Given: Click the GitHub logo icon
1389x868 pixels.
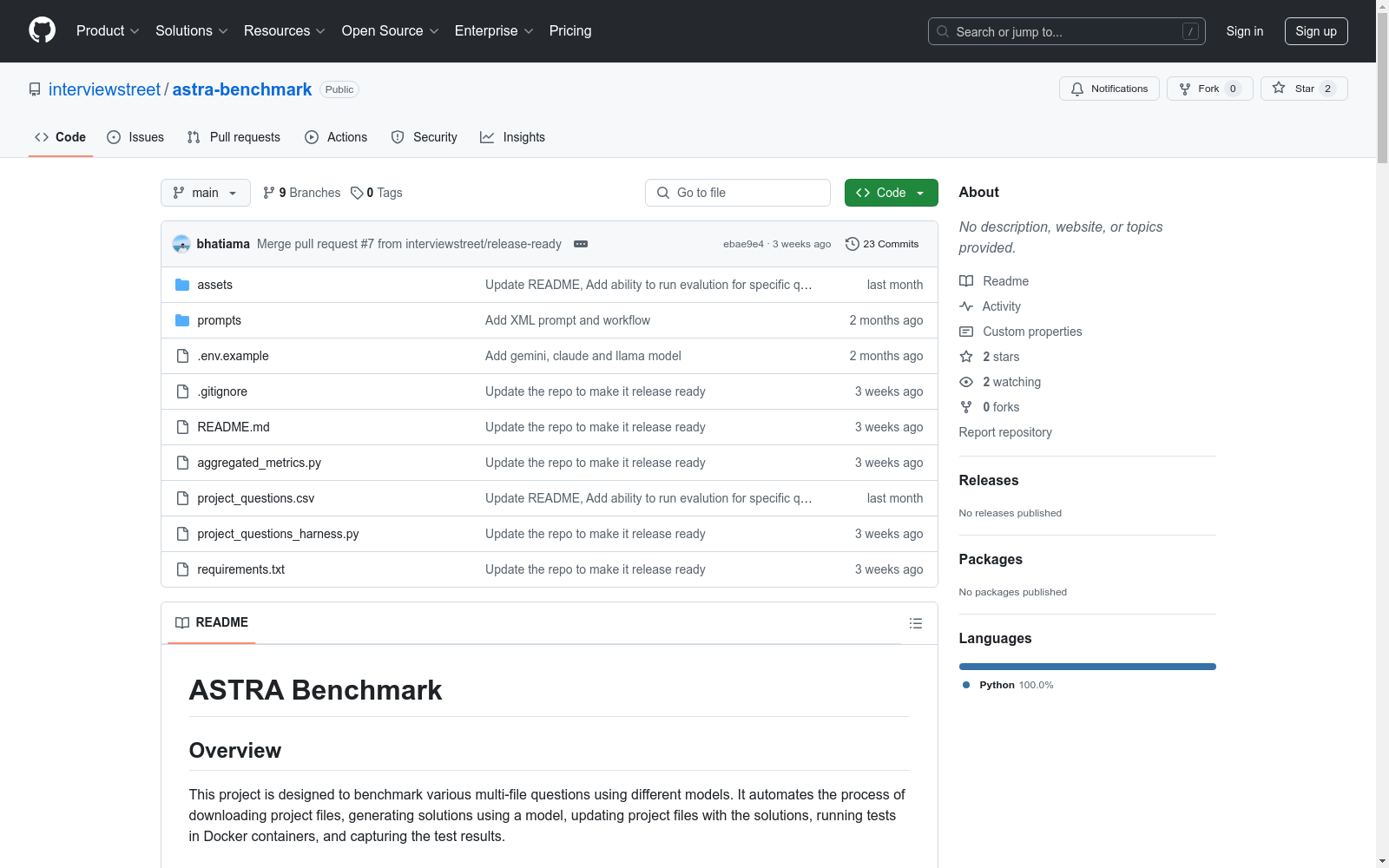Looking at the screenshot, I should coord(42,30).
